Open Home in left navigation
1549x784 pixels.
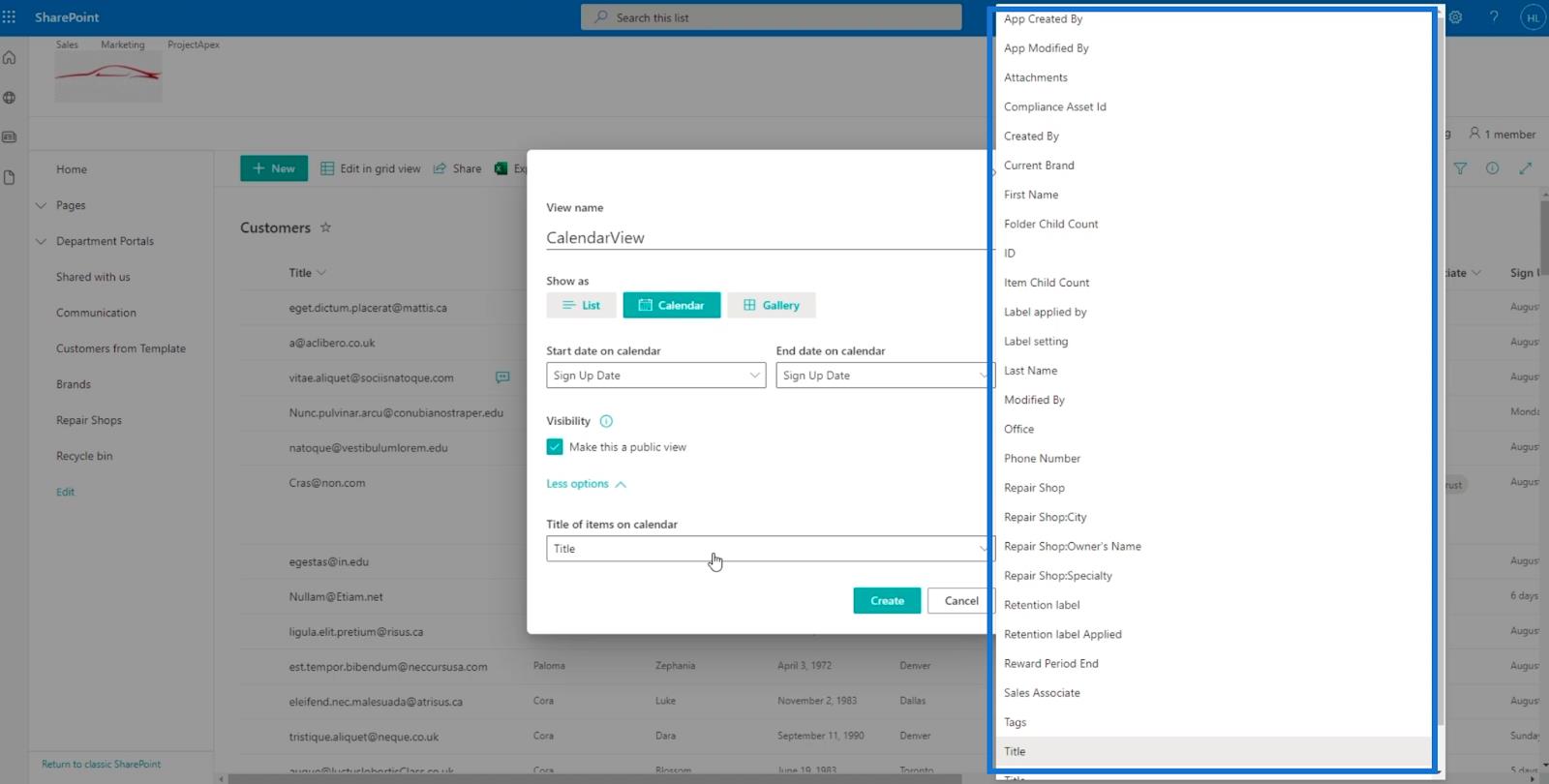[72, 169]
